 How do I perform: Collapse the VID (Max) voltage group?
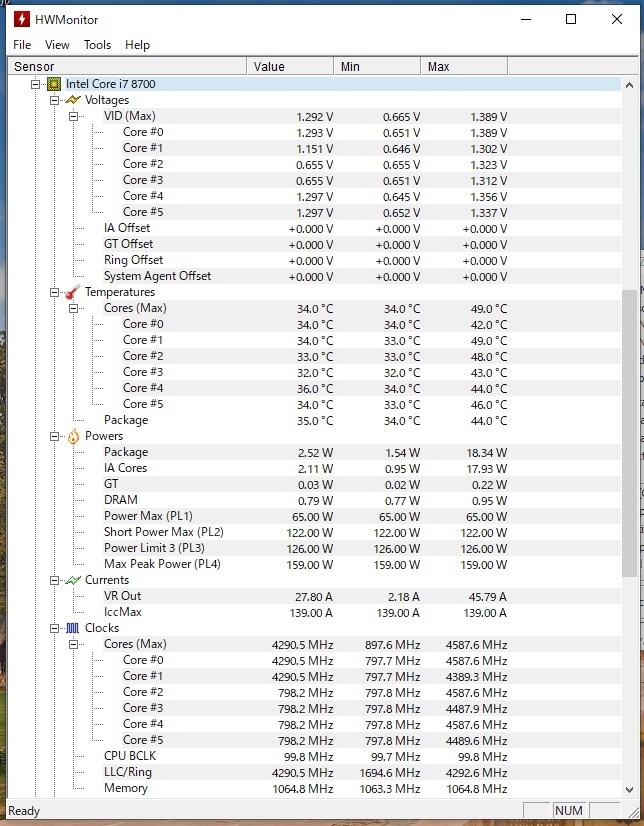[74, 116]
